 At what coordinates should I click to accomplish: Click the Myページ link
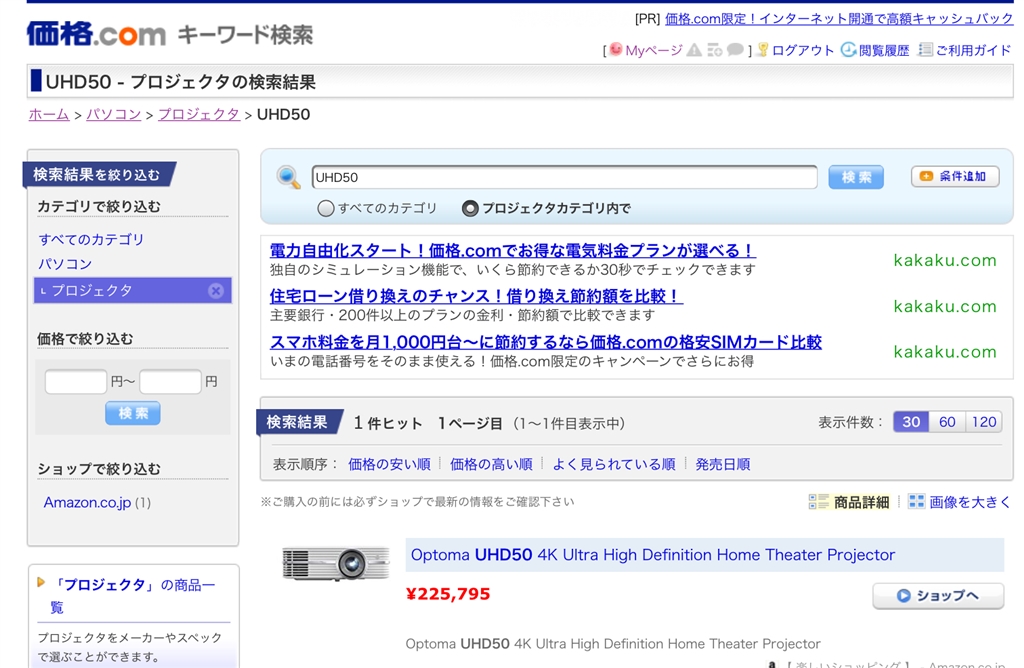654,50
